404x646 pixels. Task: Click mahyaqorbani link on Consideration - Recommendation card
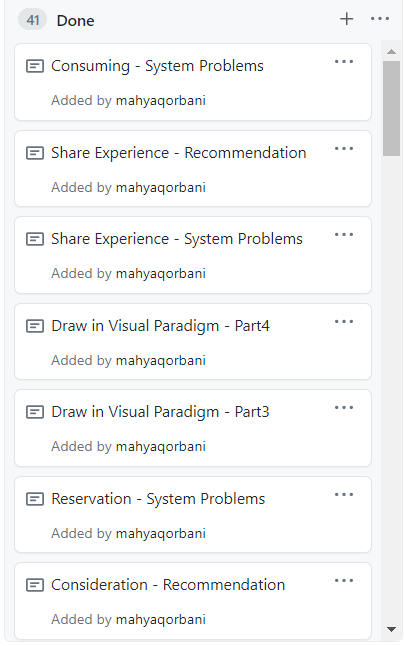[161, 619]
